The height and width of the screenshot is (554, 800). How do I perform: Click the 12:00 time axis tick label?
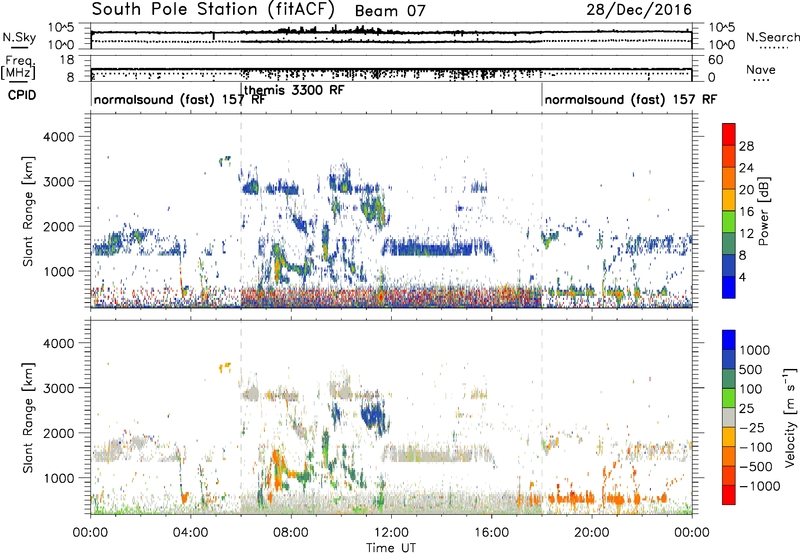click(x=391, y=533)
